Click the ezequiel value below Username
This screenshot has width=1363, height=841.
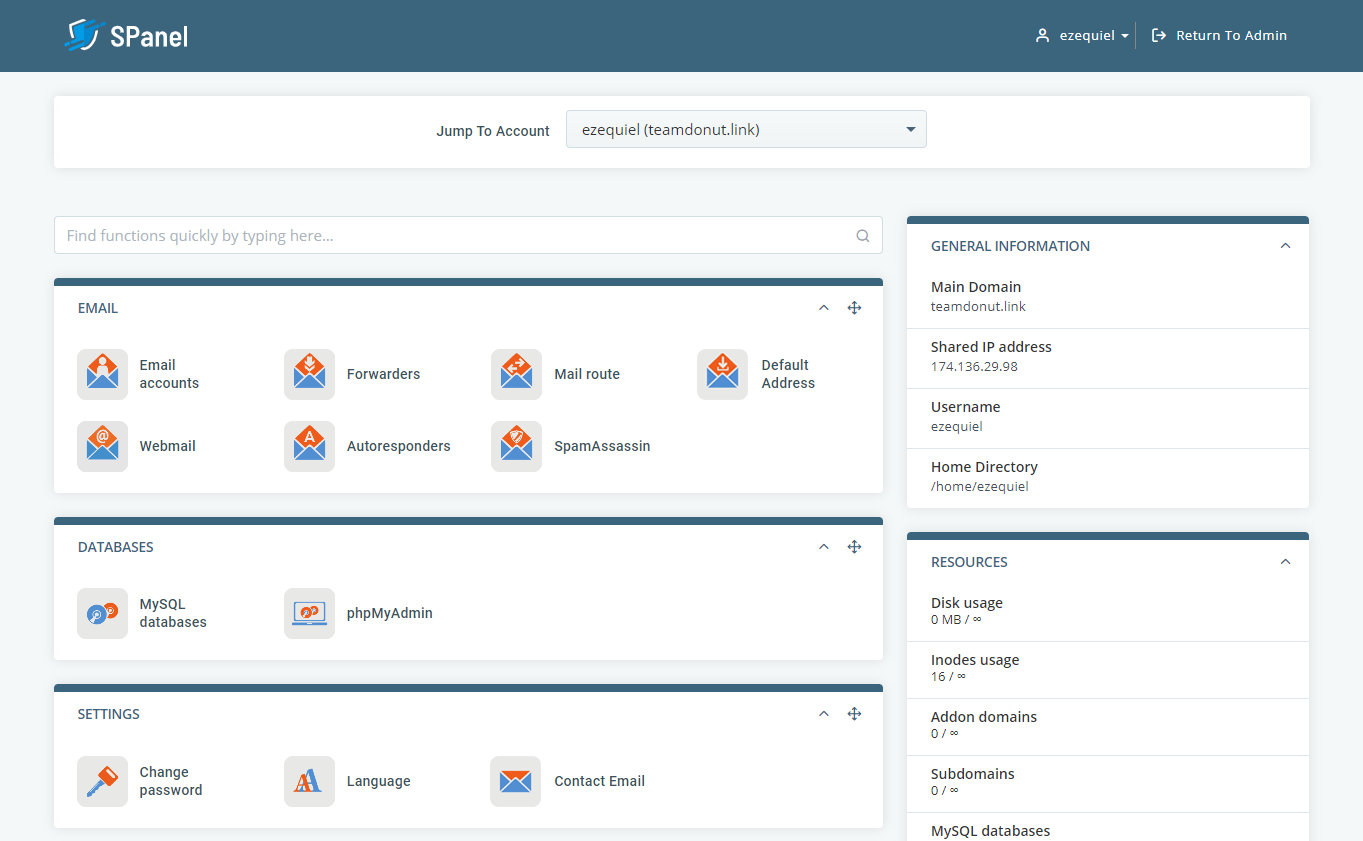point(956,426)
